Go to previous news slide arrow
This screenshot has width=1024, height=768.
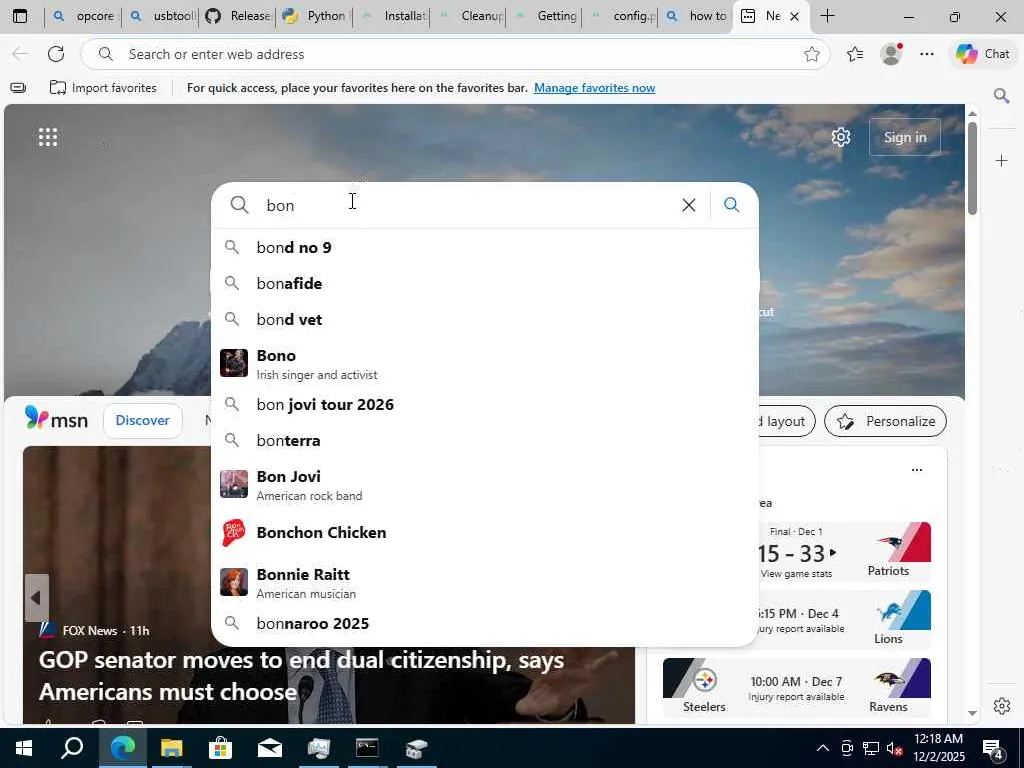[37, 598]
